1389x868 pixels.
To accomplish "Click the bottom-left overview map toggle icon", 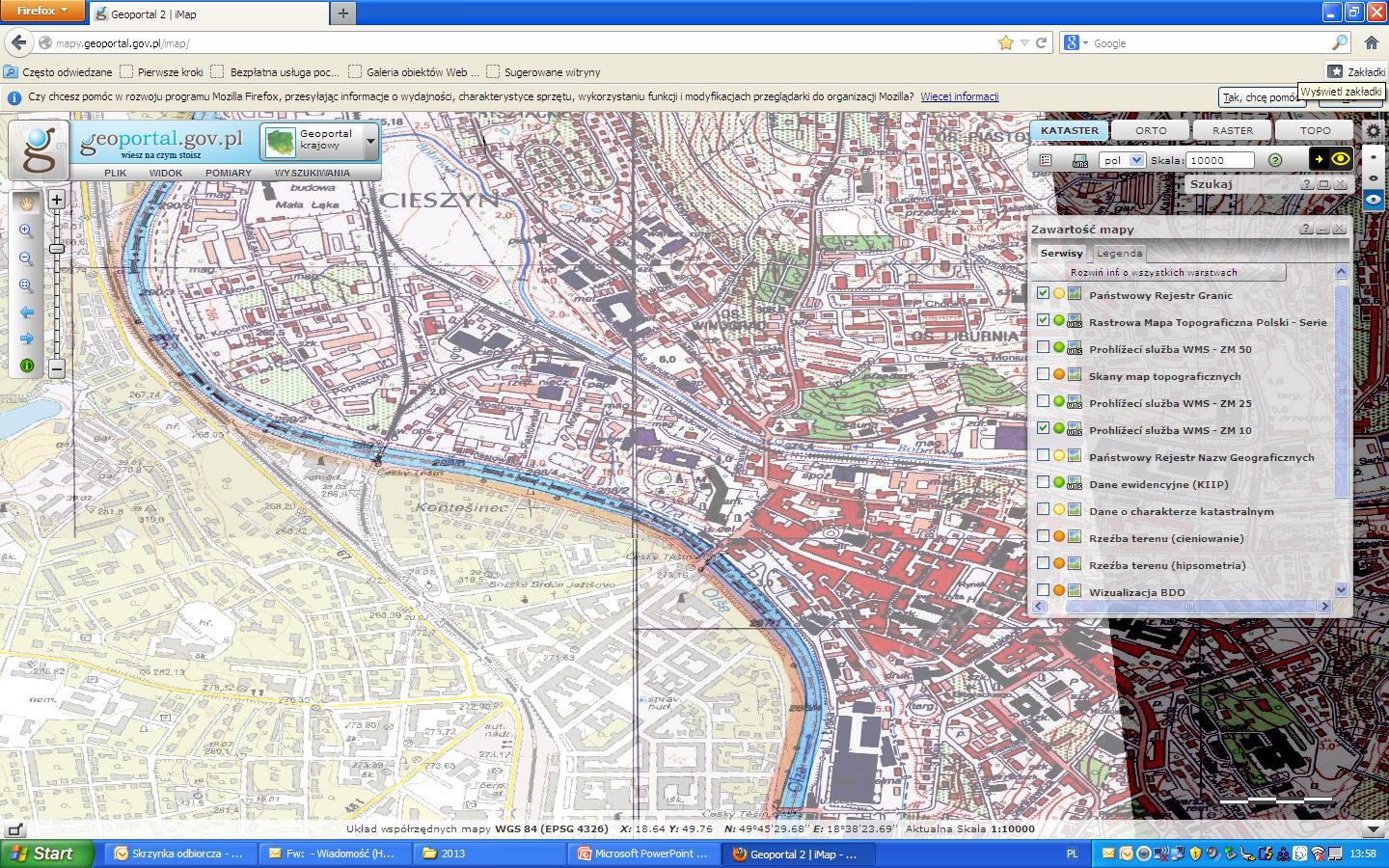I will 14,829.
